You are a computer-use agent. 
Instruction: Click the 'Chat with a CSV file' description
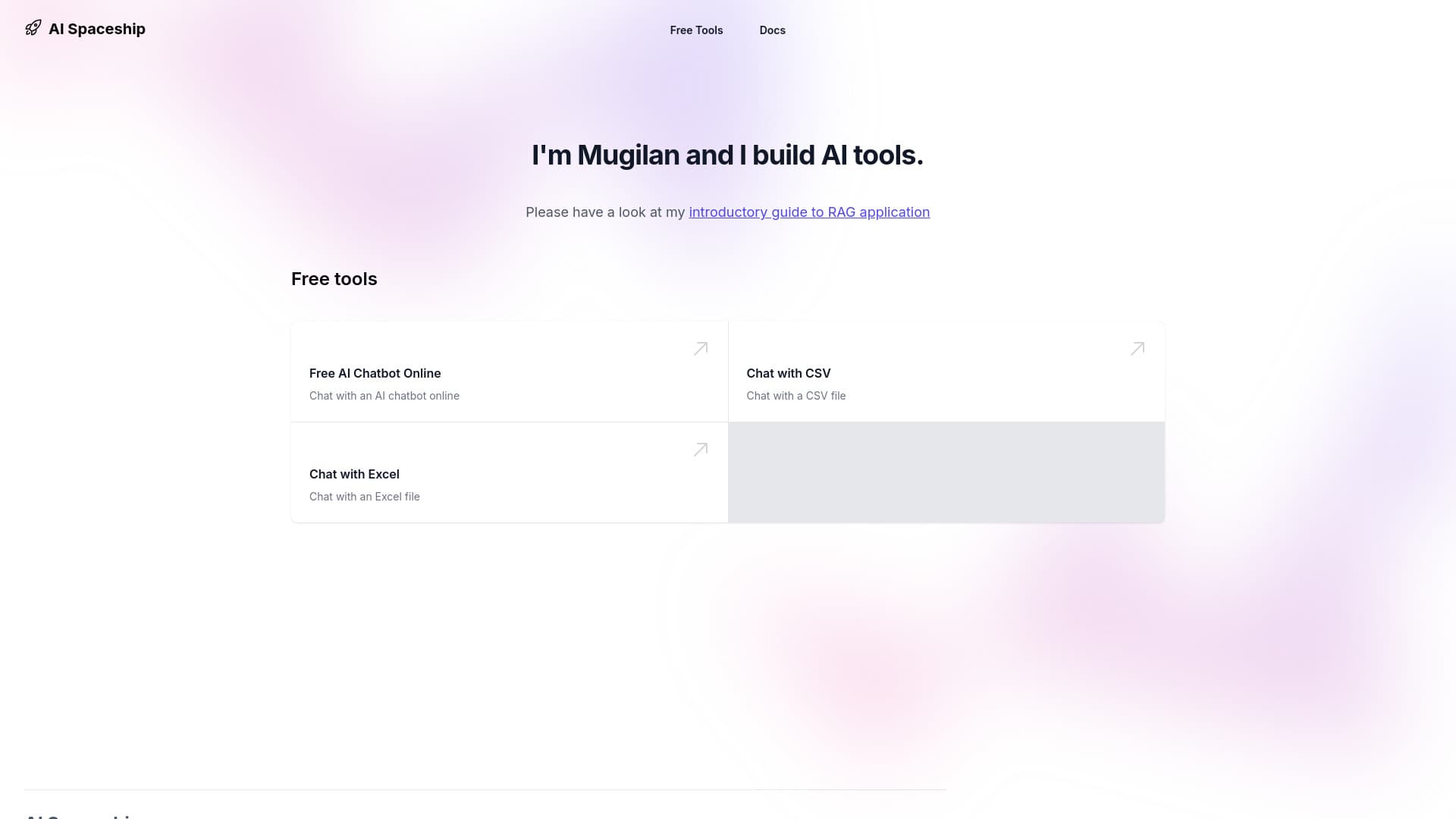795,396
